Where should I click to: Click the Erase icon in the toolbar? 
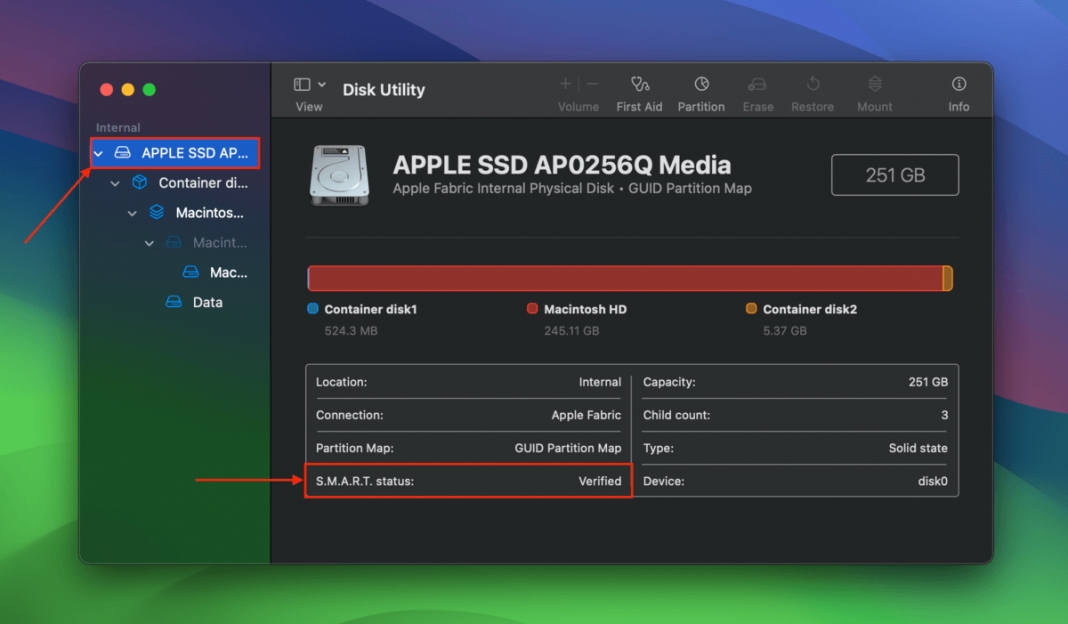[x=757, y=90]
